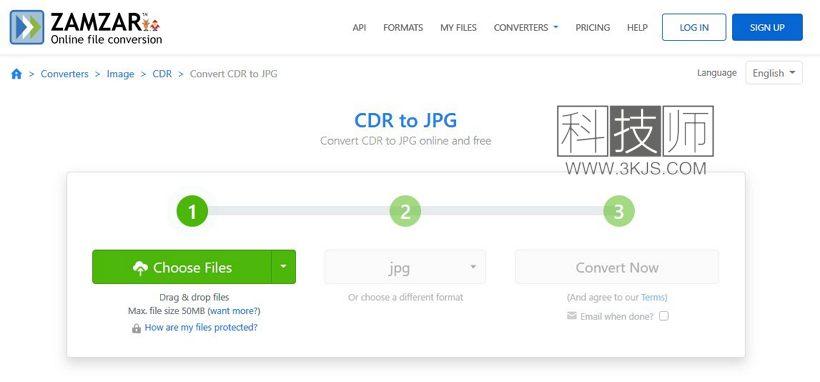Enable Email when done checkbox
The width and height of the screenshot is (820, 382).
pyautogui.click(x=664, y=316)
